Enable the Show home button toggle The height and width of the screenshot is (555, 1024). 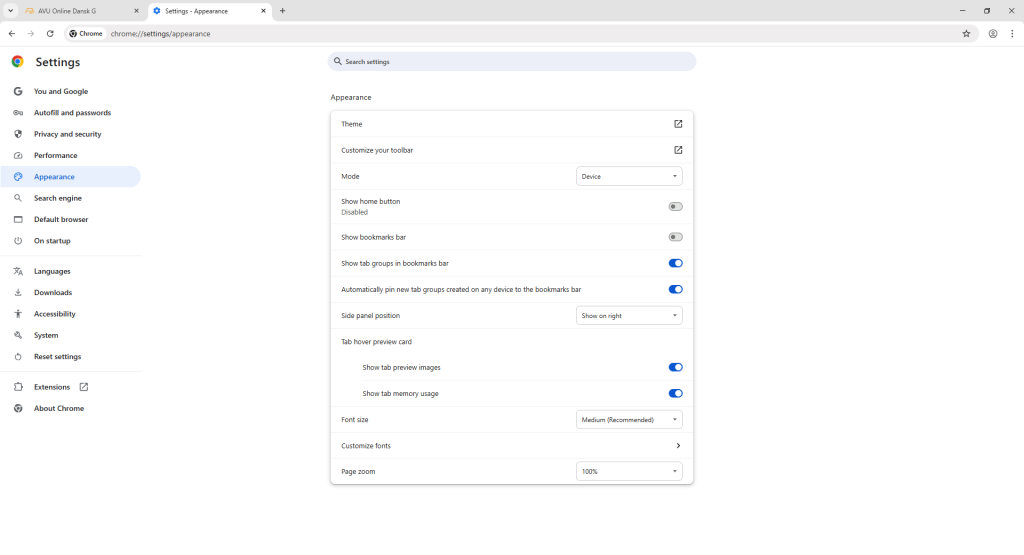click(675, 206)
